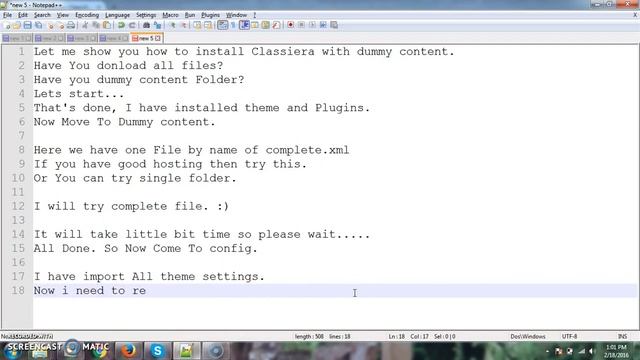Paste from clipboard using Paste icon
The height and width of the screenshot is (360, 640).
[107, 25]
